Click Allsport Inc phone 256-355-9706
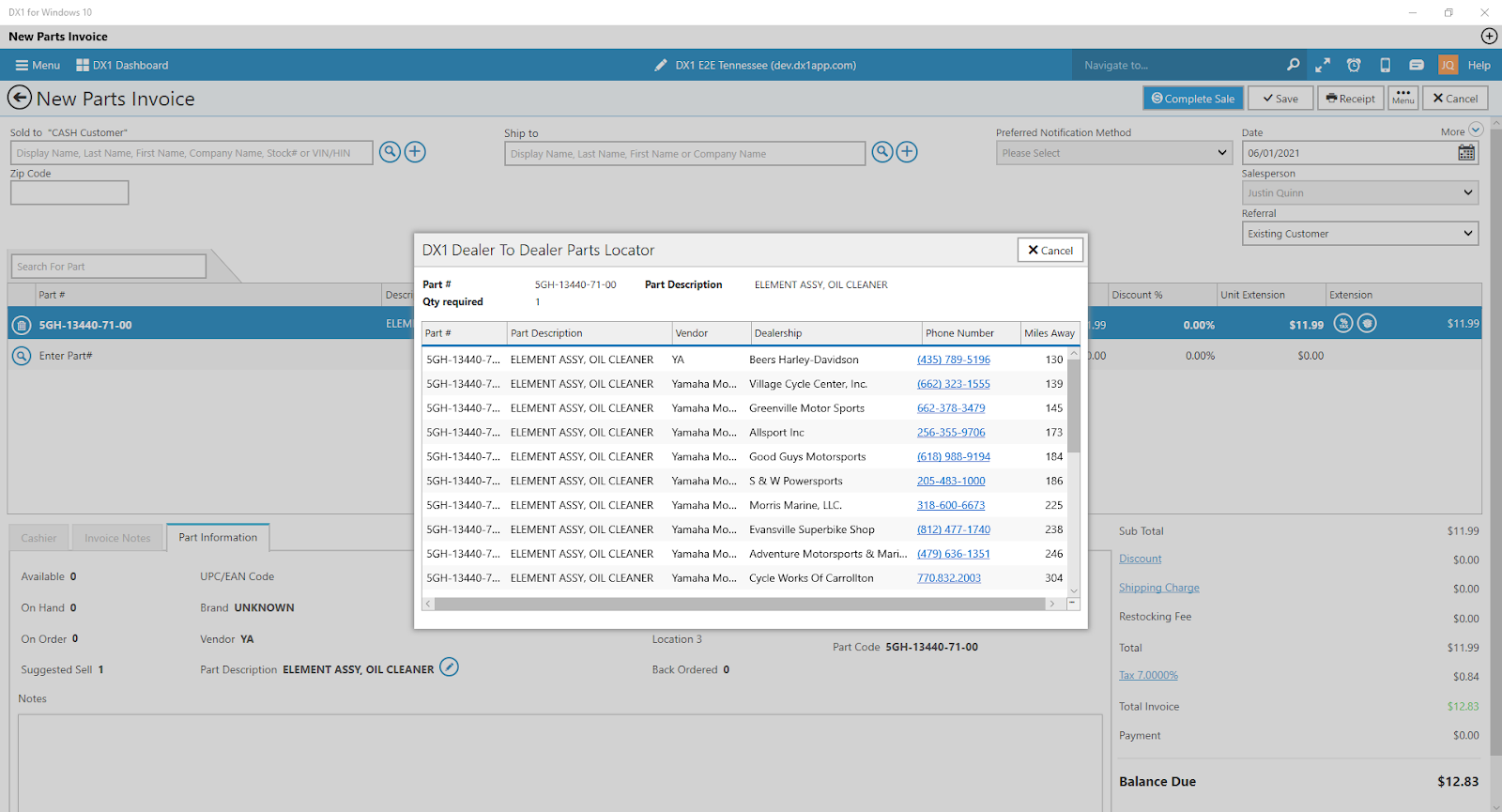The width and height of the screenshot is (1502, 812). (x=951, y=433)
